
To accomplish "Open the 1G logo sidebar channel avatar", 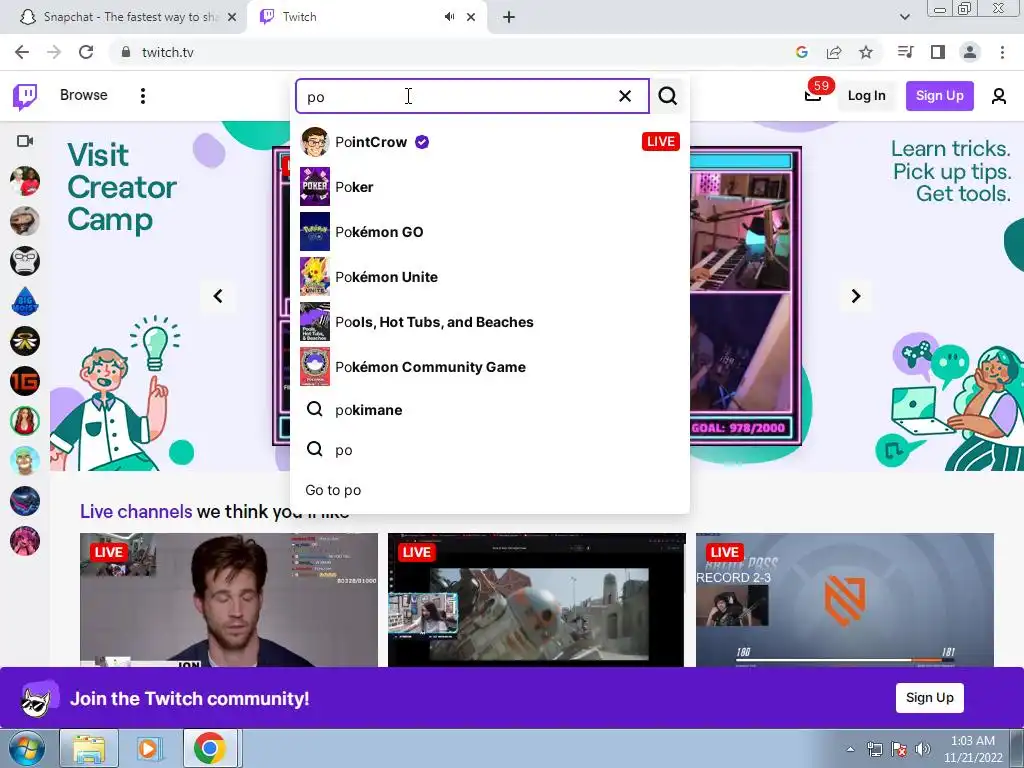I will click(x=25, y=381).
